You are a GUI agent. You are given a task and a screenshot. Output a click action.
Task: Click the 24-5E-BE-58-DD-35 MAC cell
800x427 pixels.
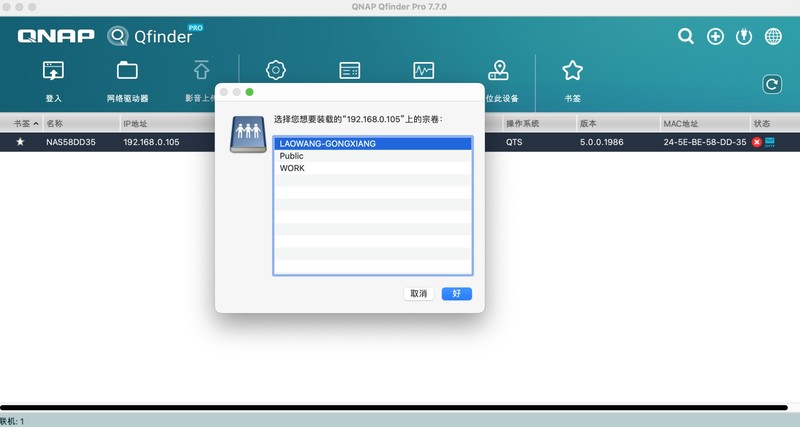(705, 142)
